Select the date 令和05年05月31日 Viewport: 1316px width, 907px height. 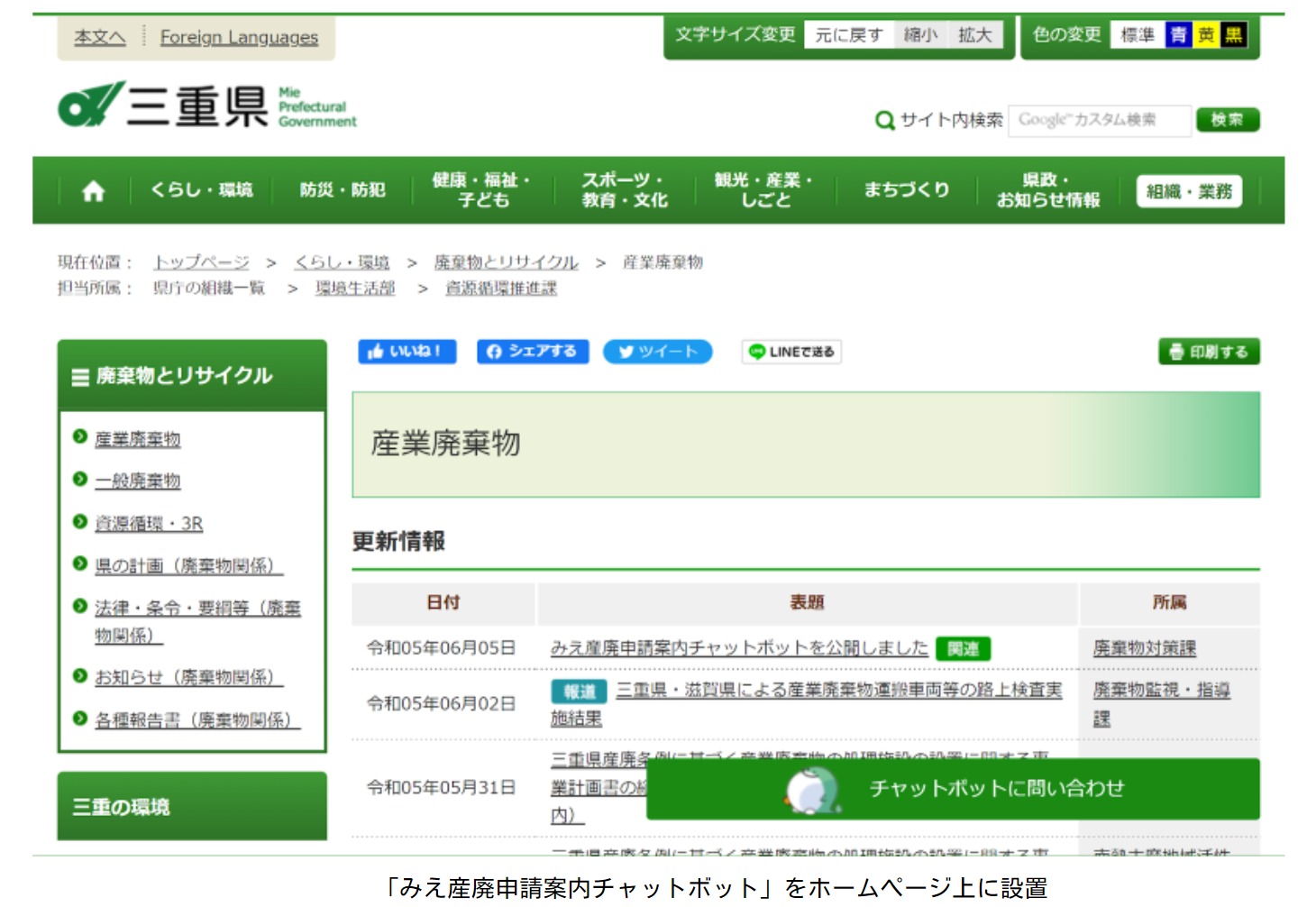tap(442, 788)
